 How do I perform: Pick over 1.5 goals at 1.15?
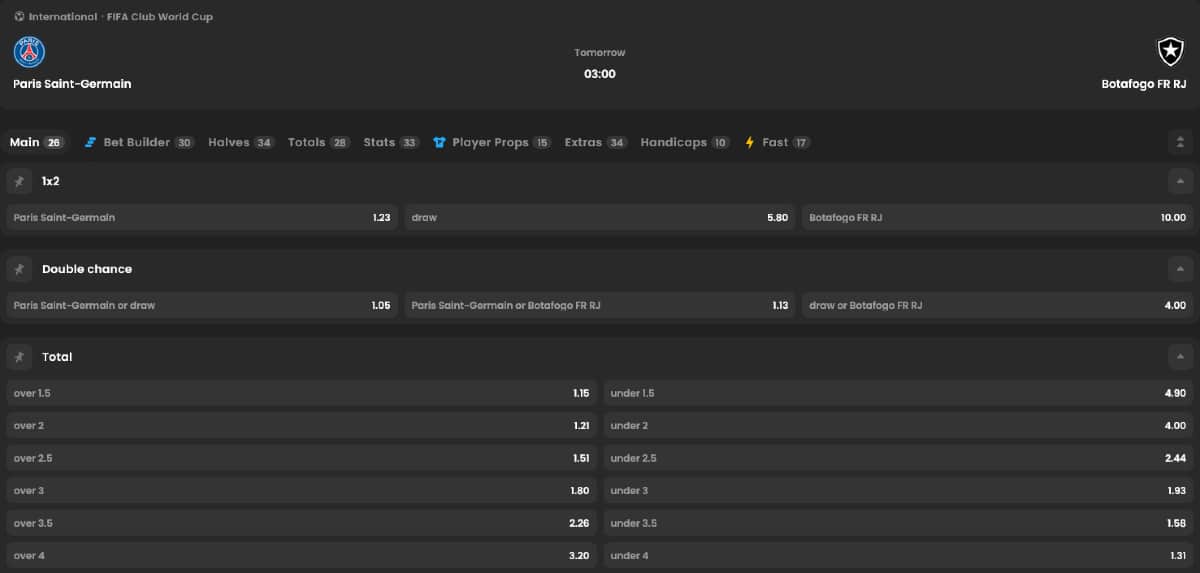tap(302, 393)
